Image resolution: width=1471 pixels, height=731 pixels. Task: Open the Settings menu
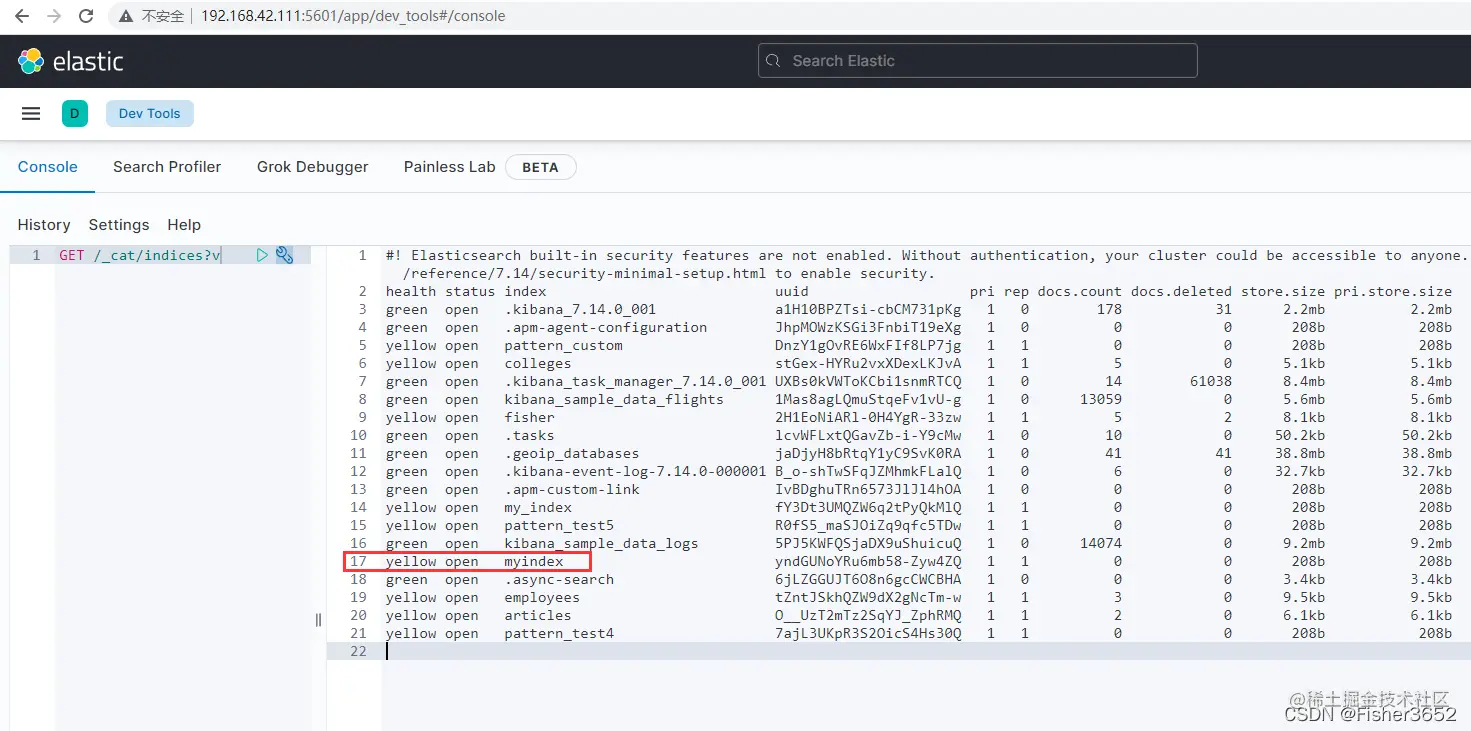[x=119, y=225]
